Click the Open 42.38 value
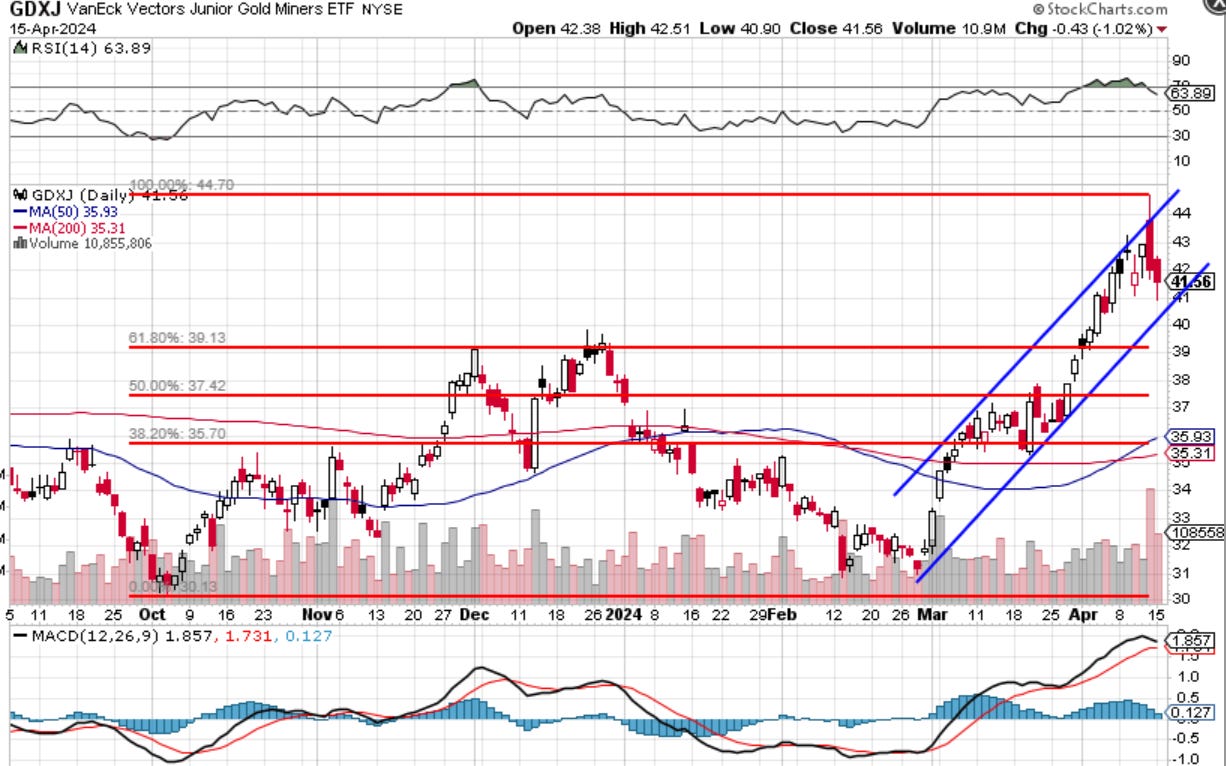Image resolution: width=1226 pixels, height=766 pixels. (556, 29)
